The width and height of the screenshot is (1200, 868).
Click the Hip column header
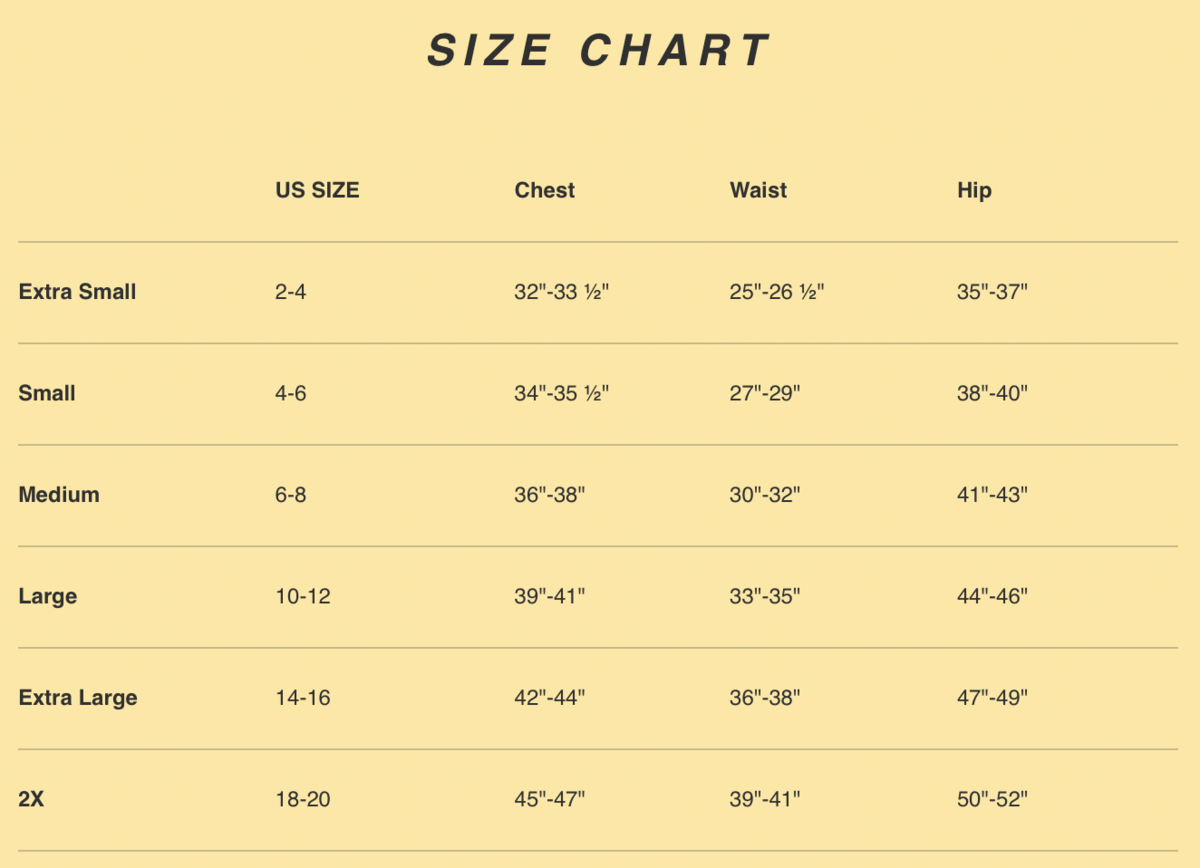[x=974, y=190]
